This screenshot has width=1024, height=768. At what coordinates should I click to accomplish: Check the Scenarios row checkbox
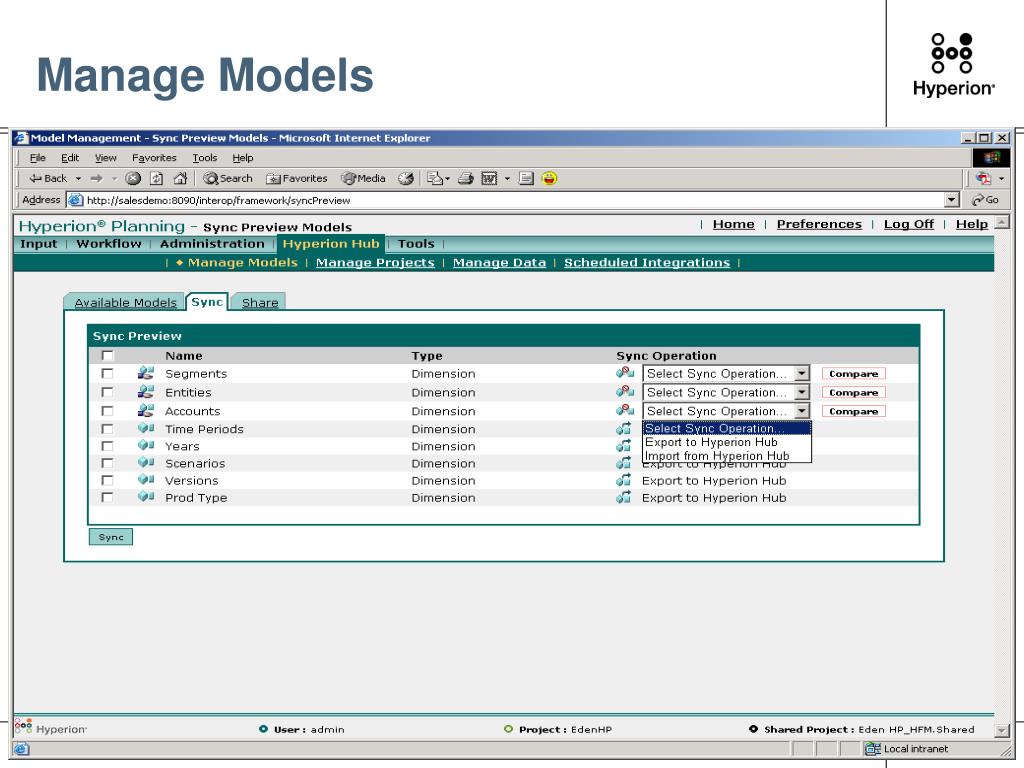pos(107,463)
